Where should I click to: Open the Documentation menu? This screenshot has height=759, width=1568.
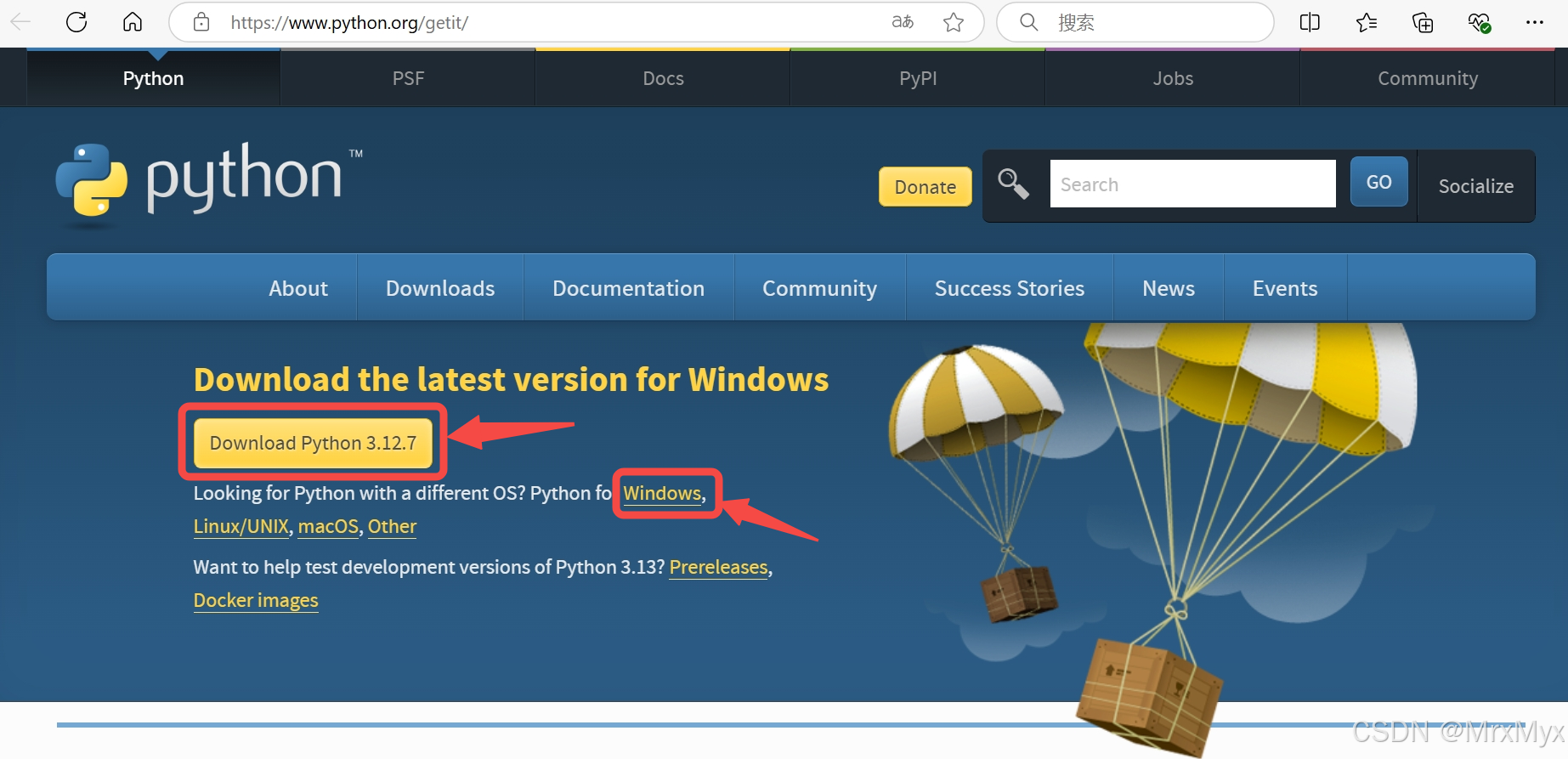coord(628,288)
